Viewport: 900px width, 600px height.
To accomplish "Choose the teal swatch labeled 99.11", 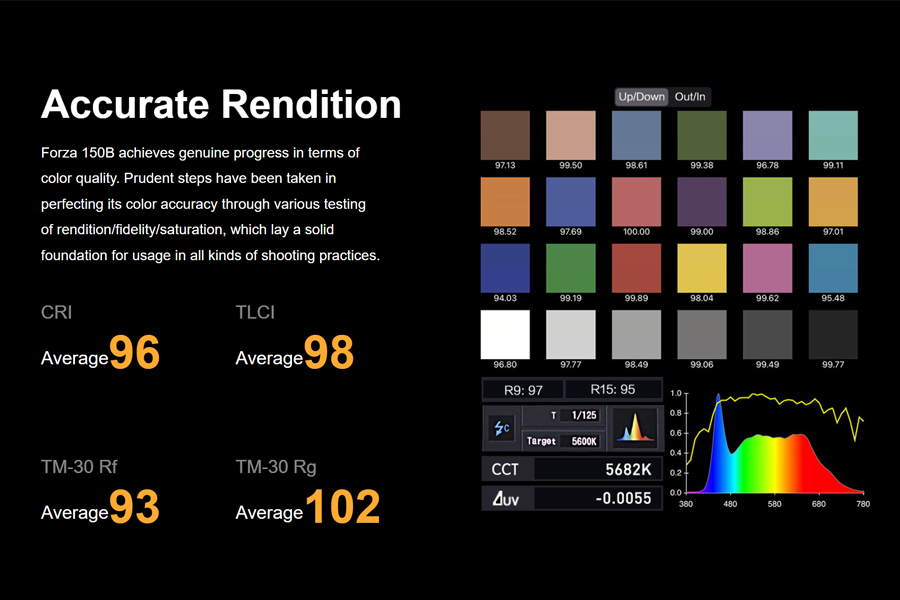I will click(833, 135).
